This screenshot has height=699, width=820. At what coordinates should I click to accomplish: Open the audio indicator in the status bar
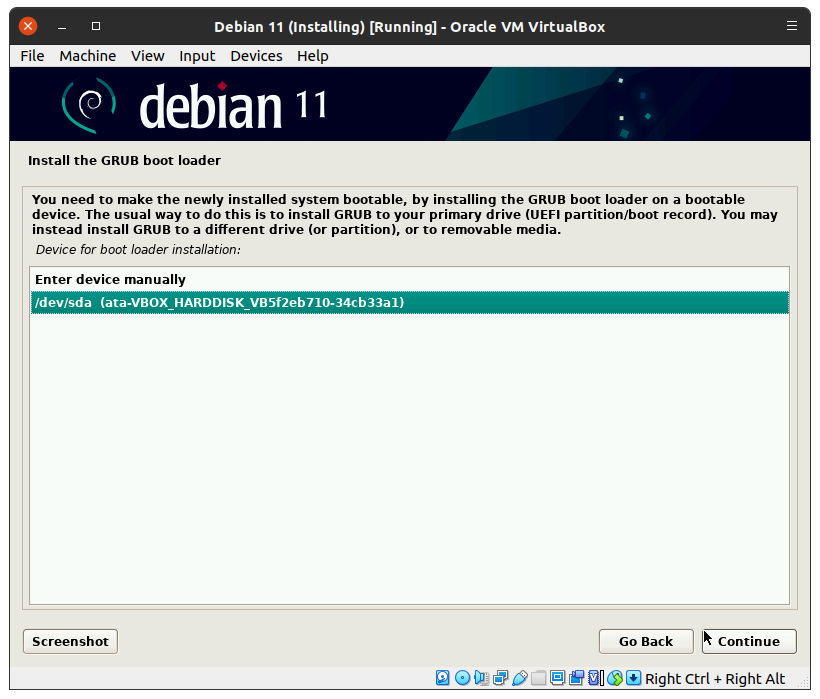(x=481, y=679)
